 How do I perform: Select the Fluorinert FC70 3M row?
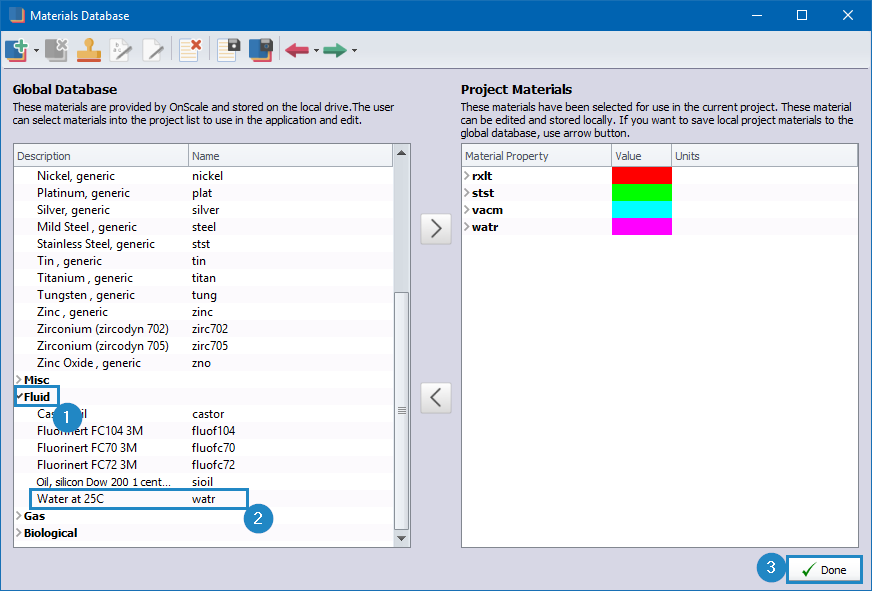click(204, 448)
